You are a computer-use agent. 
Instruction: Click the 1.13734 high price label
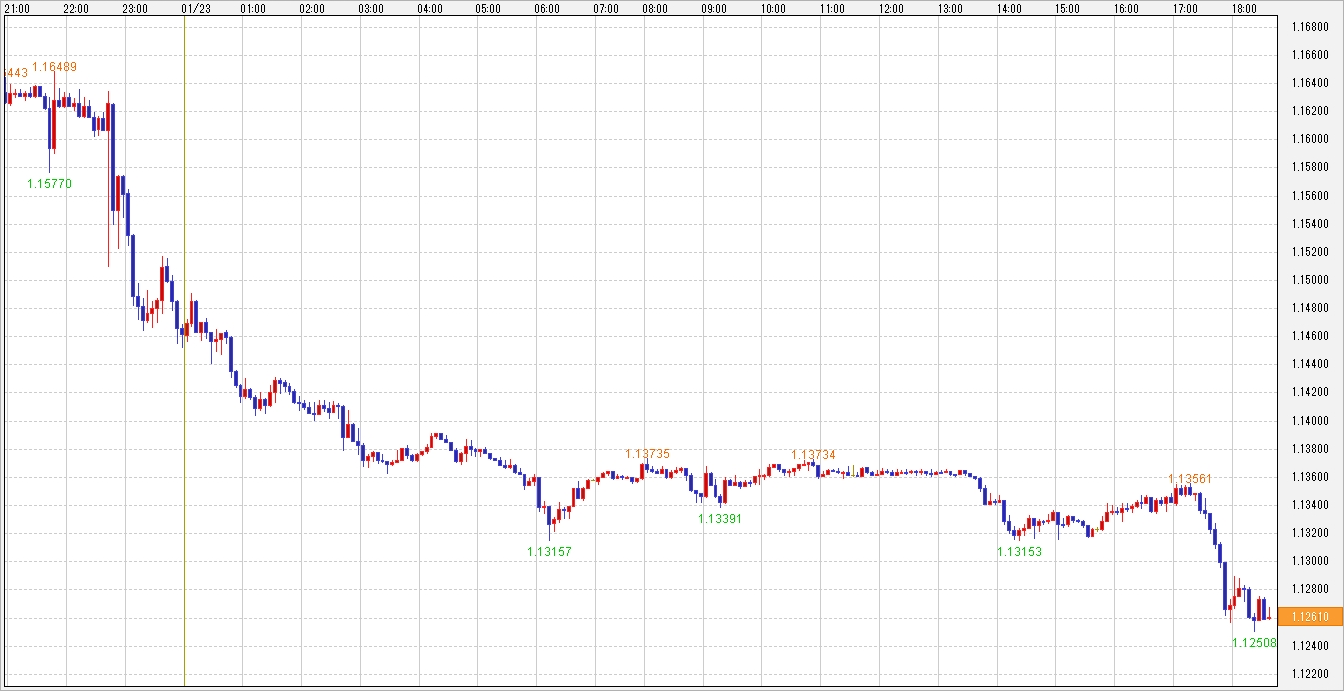coord(814,455)
